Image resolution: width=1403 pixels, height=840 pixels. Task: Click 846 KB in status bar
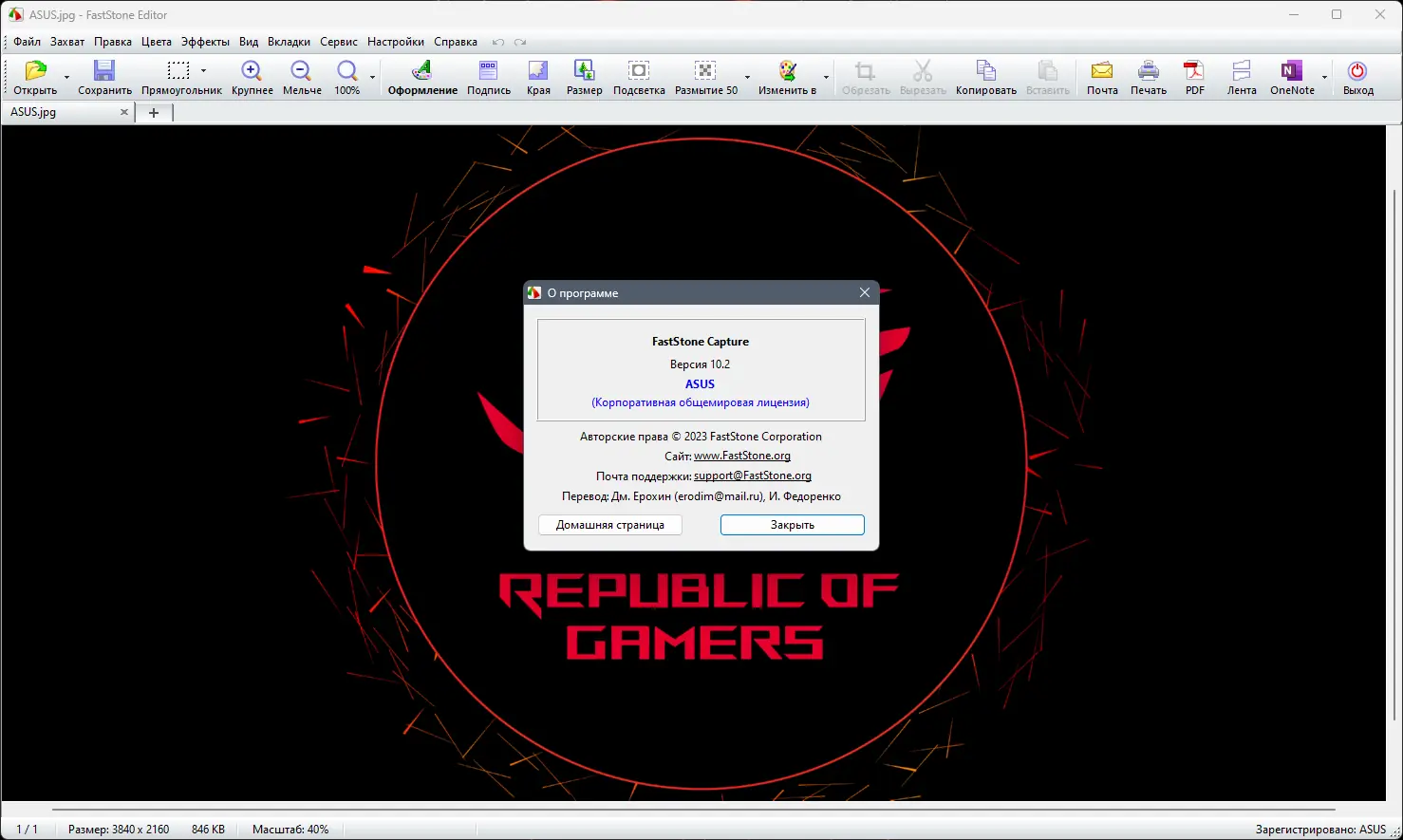point(208,830)
